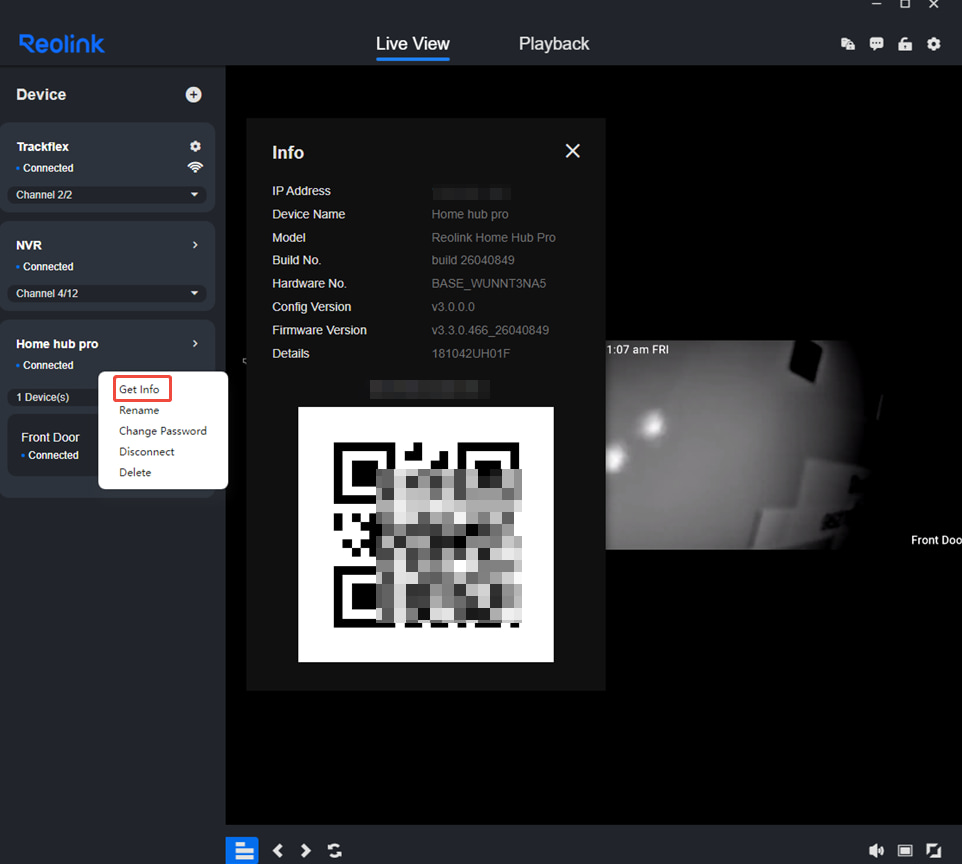Viewport: 962px width, 864px height.
Task: Switch to the Playback tab
Action: [x=554, y=44]
